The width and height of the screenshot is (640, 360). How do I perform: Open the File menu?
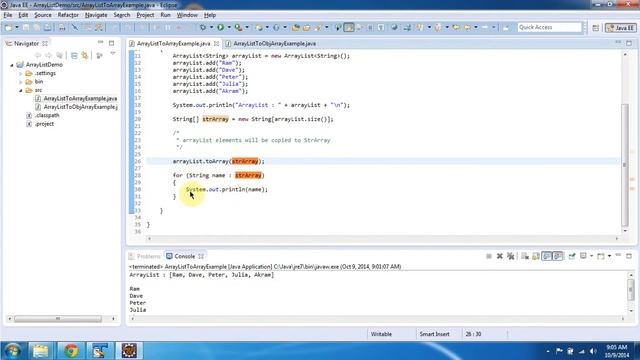tap(8, 15)
